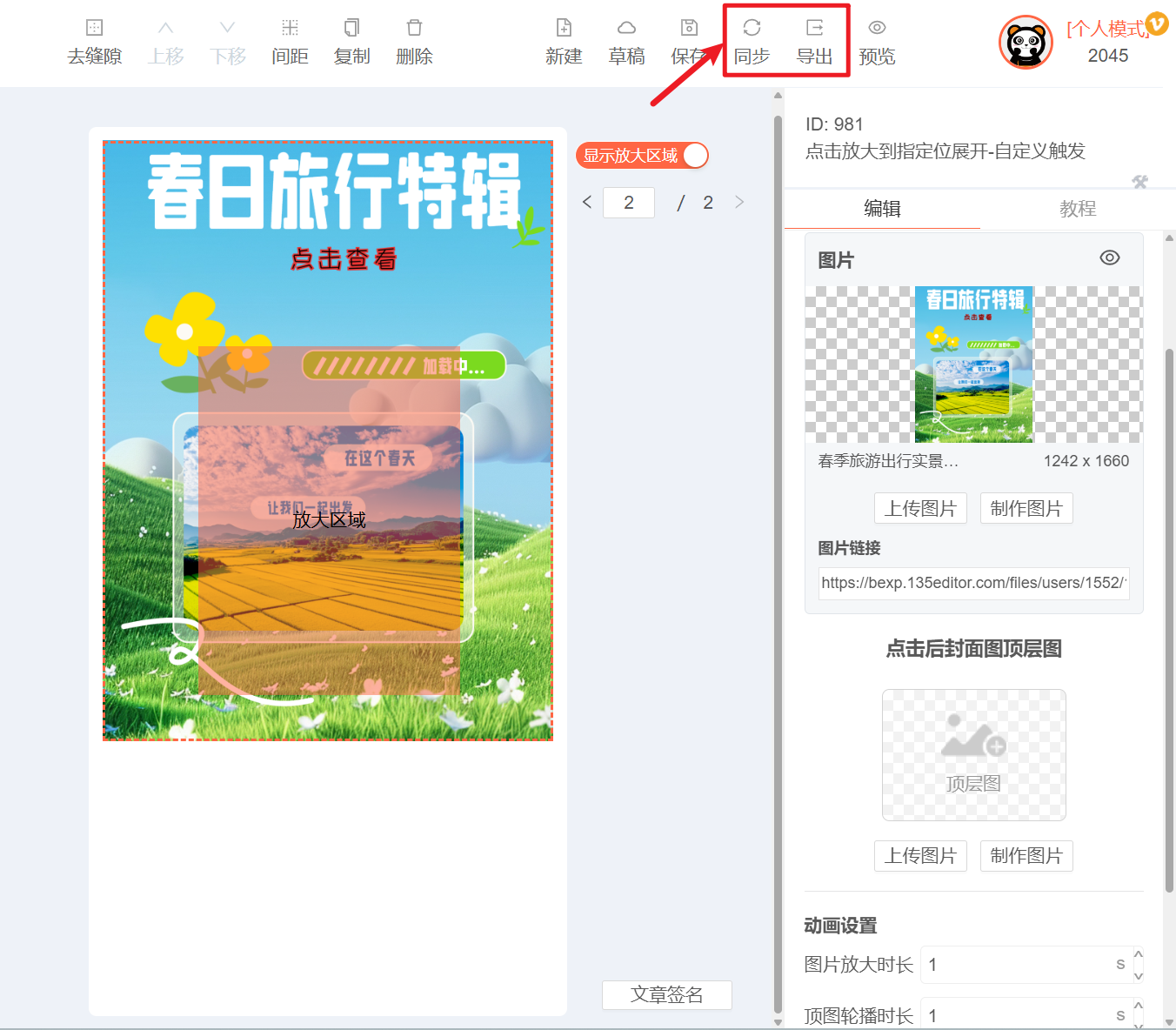Click the VIP badge beside 个人模式
The height and width of the screenshot is (1030, 1176).
(x=1157, y=23)
